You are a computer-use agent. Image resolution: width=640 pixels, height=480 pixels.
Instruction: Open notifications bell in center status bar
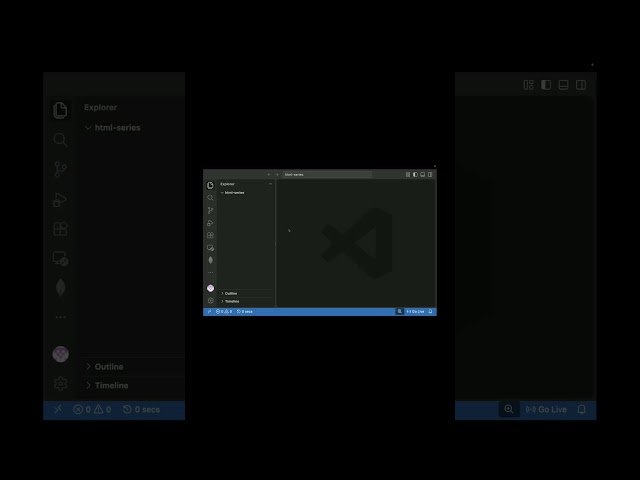point(430,311)
